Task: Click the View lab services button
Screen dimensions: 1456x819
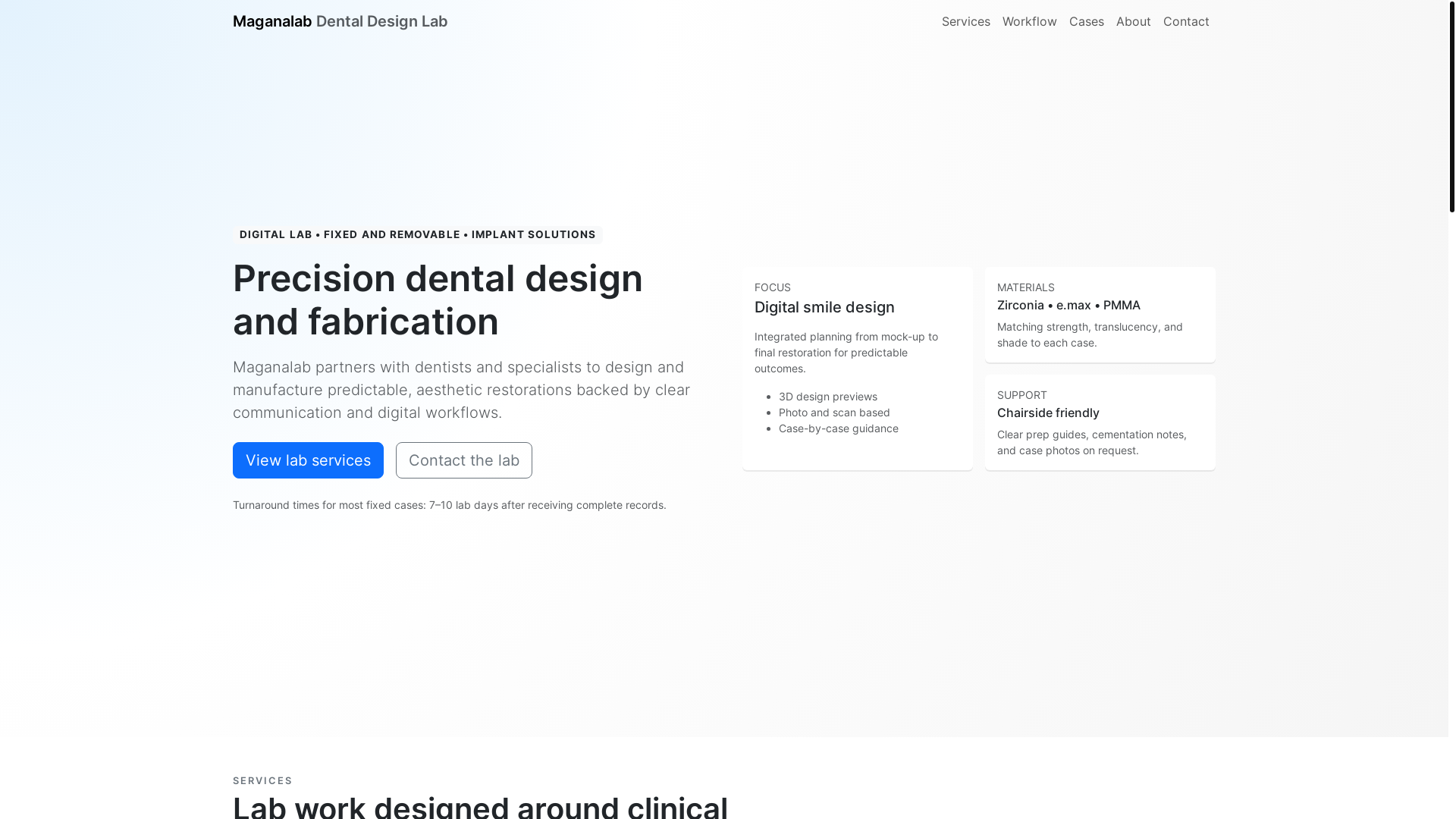Action: pyautogui.click(x=308, y=460)
